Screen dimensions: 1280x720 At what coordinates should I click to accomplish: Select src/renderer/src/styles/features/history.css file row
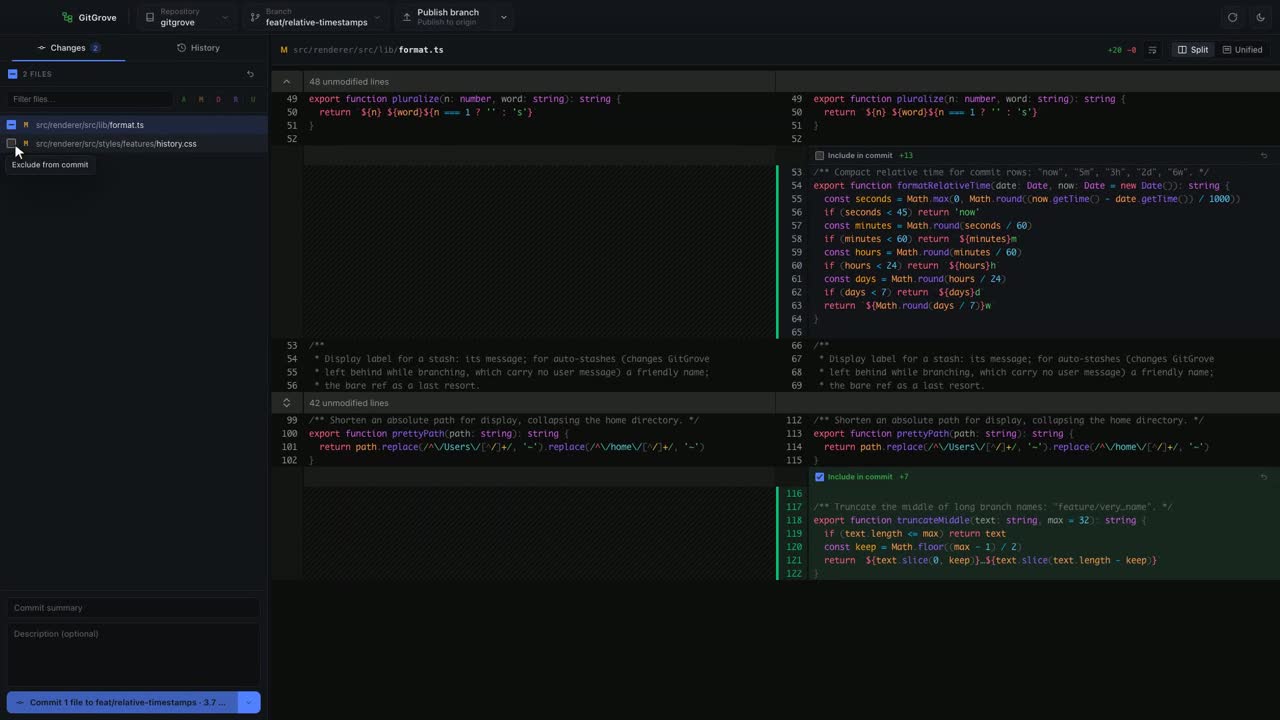tap(134, 143)
